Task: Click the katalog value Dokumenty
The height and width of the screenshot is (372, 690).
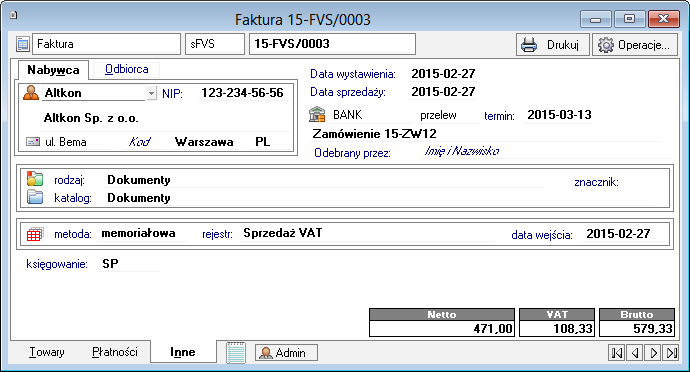Action: [139, 198]
